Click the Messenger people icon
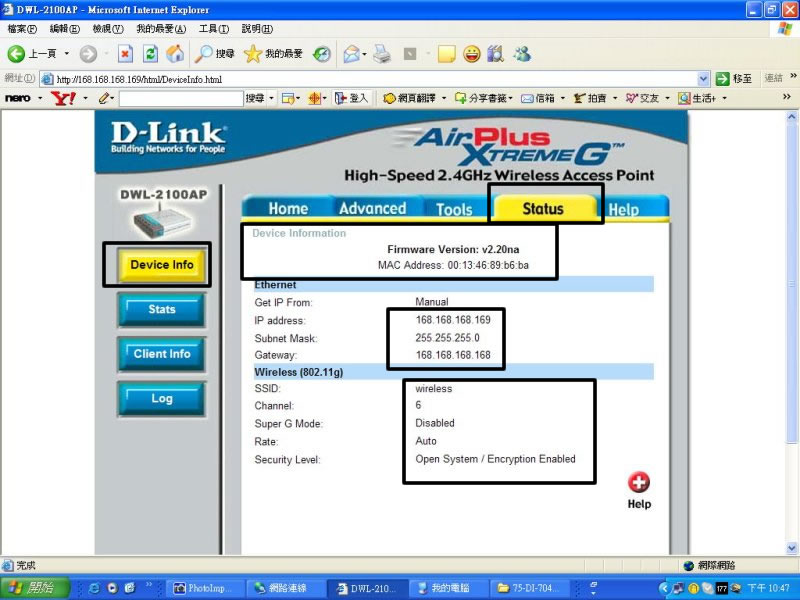Screen dimensions: 800x600 pyautogui.click(x=522, y=54)
